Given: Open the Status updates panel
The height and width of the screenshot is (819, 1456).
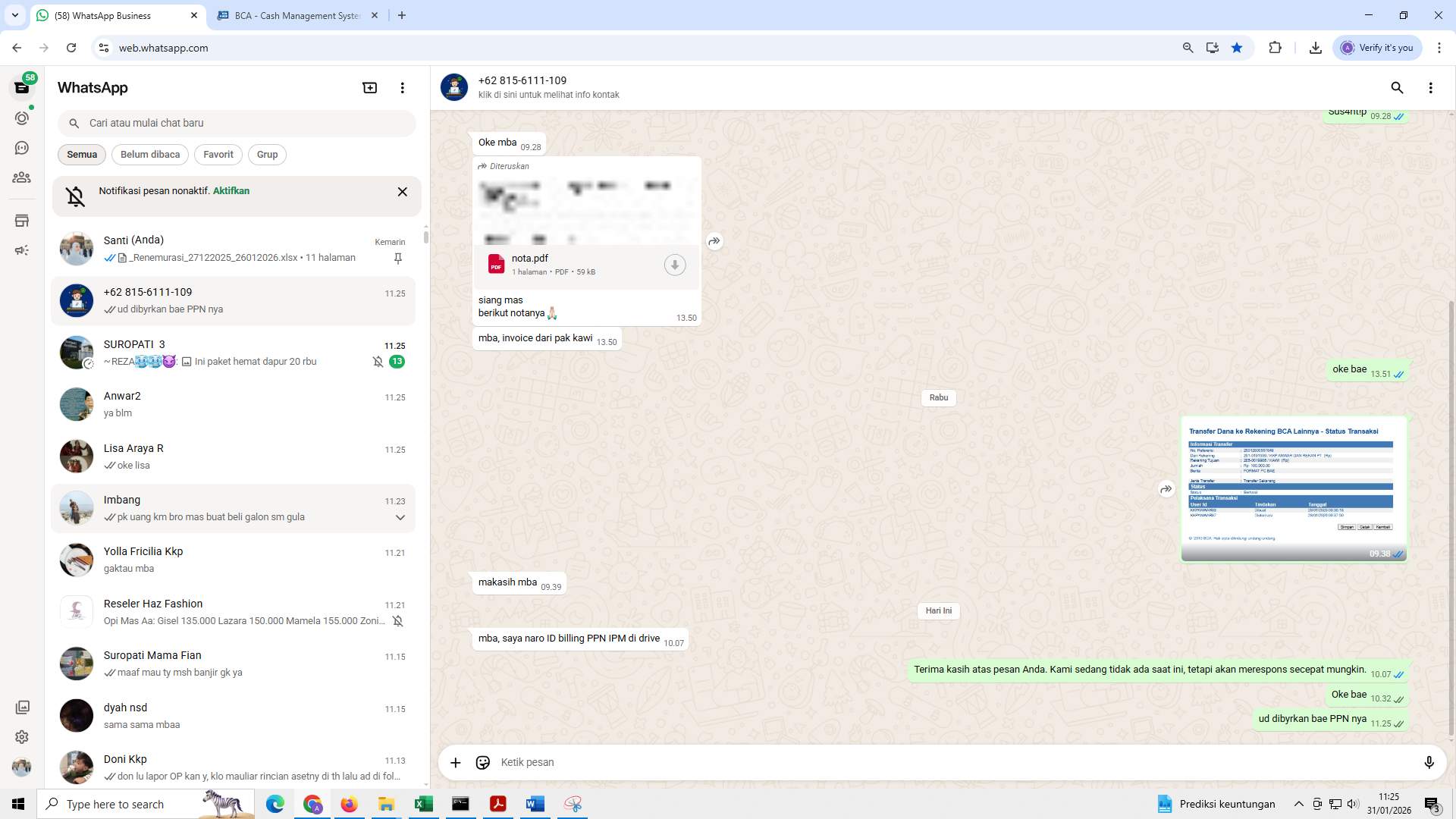Looking at the screenshot, I should 22,118.
